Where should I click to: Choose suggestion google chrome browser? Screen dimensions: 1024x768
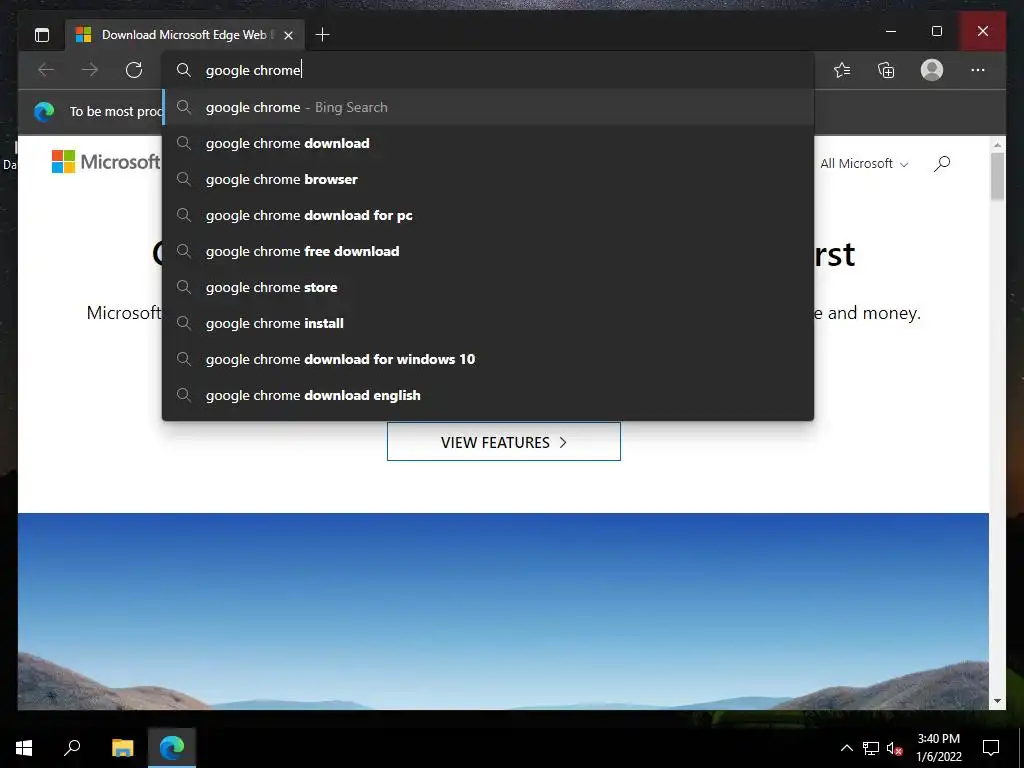(x=488, y=179)
